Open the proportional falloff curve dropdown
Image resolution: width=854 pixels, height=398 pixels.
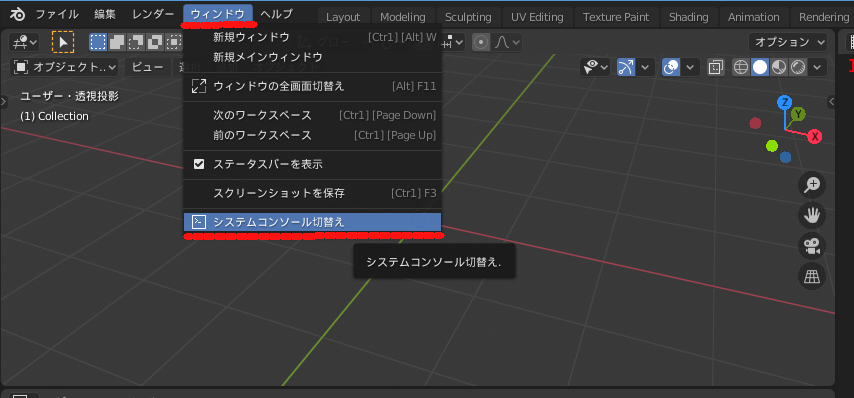click(x=507, y=42)
